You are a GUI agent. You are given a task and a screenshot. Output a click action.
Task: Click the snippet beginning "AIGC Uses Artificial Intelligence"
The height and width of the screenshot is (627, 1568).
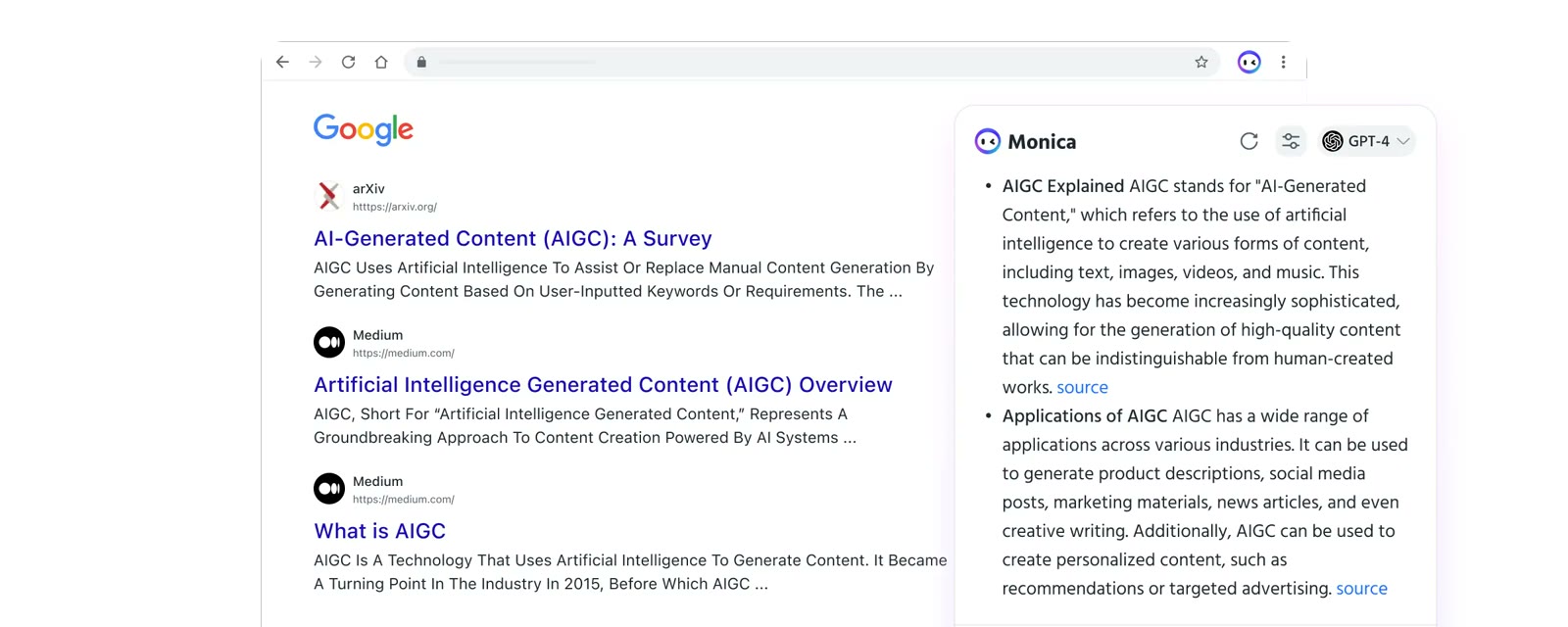624,279
